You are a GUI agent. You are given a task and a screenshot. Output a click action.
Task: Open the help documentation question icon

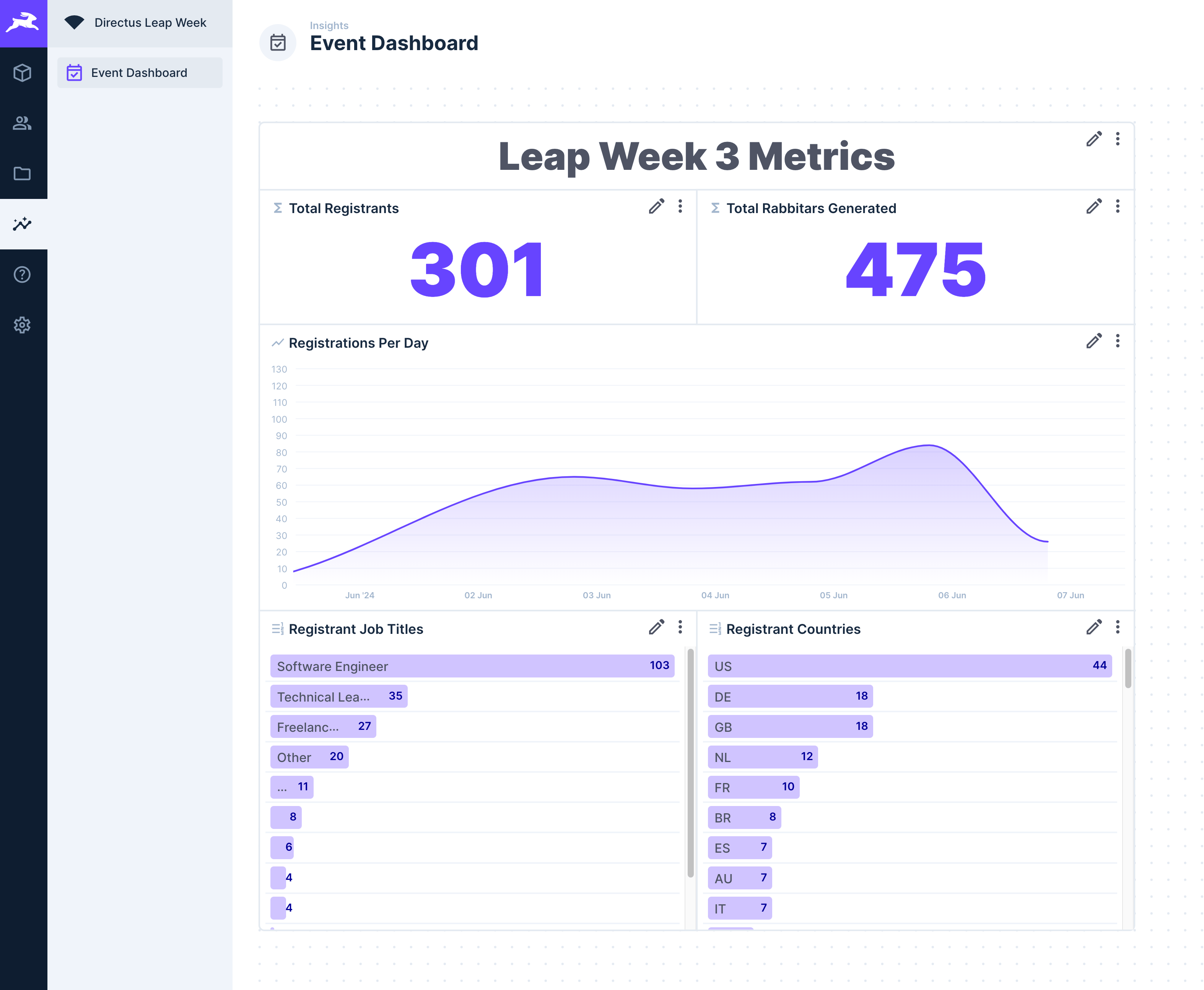(x=22, y=275)
